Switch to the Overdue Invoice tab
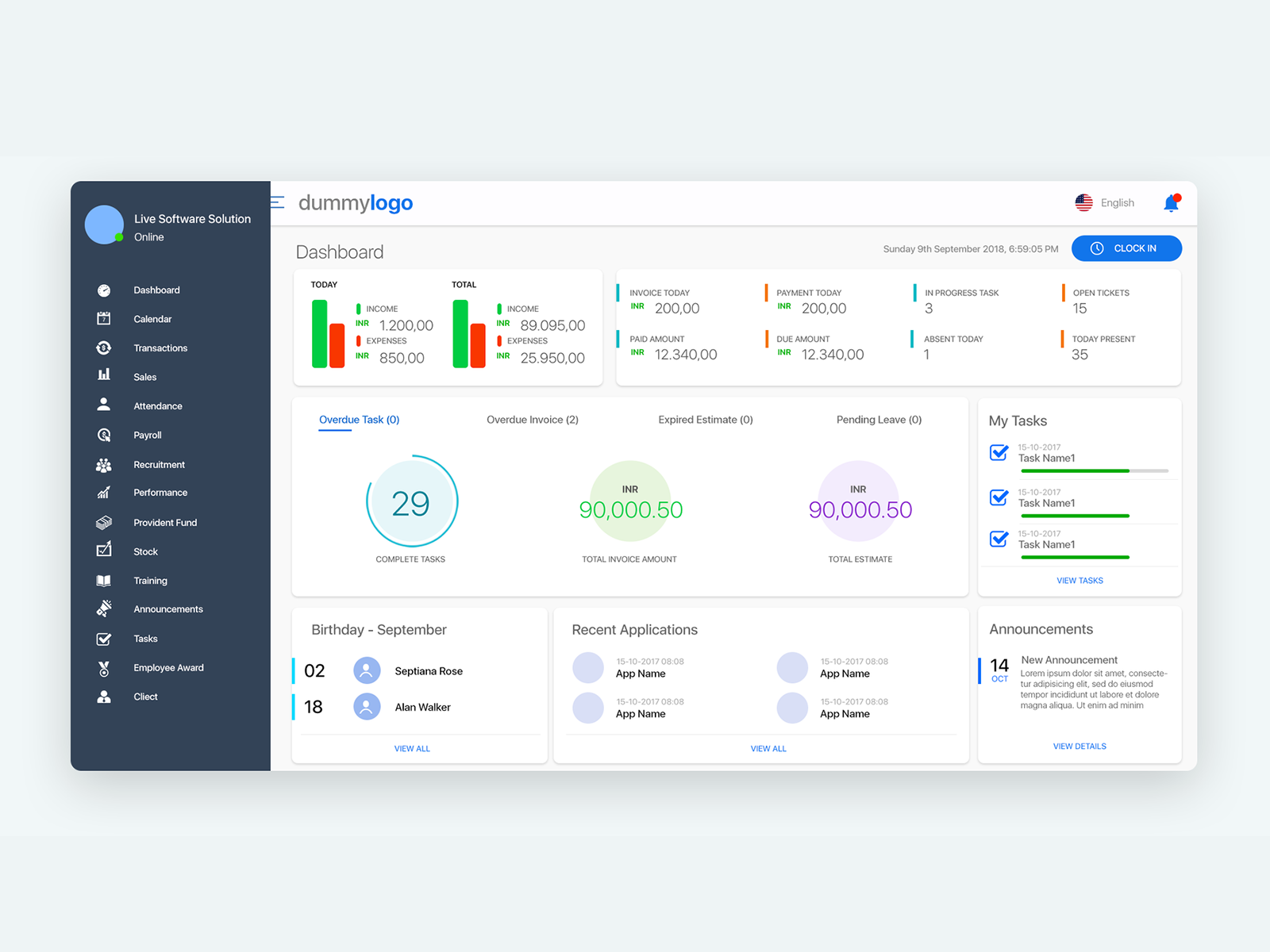The image size is (1270, 952). click(x=532, y=420)
